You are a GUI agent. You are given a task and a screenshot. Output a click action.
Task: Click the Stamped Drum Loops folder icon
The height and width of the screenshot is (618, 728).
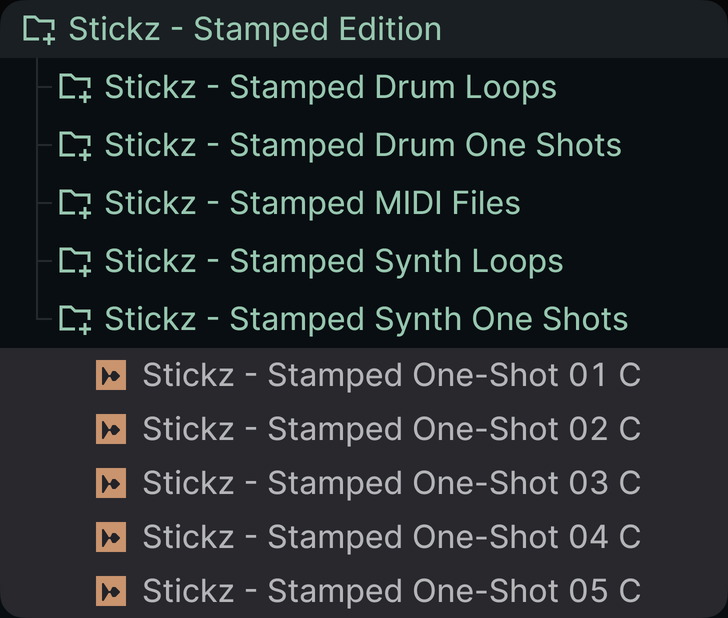pyautogui.click(x=75, y=88)
